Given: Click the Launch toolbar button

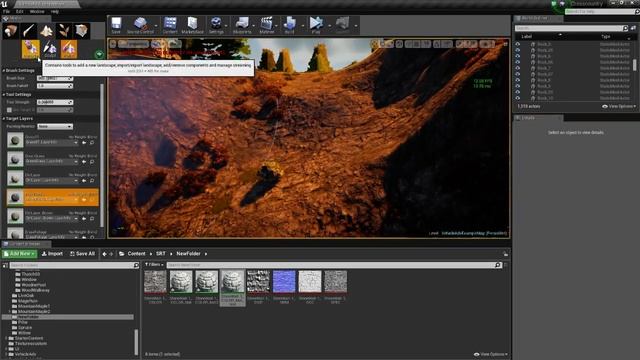Looking at the screenshot, I should click(x=342, y=25).
